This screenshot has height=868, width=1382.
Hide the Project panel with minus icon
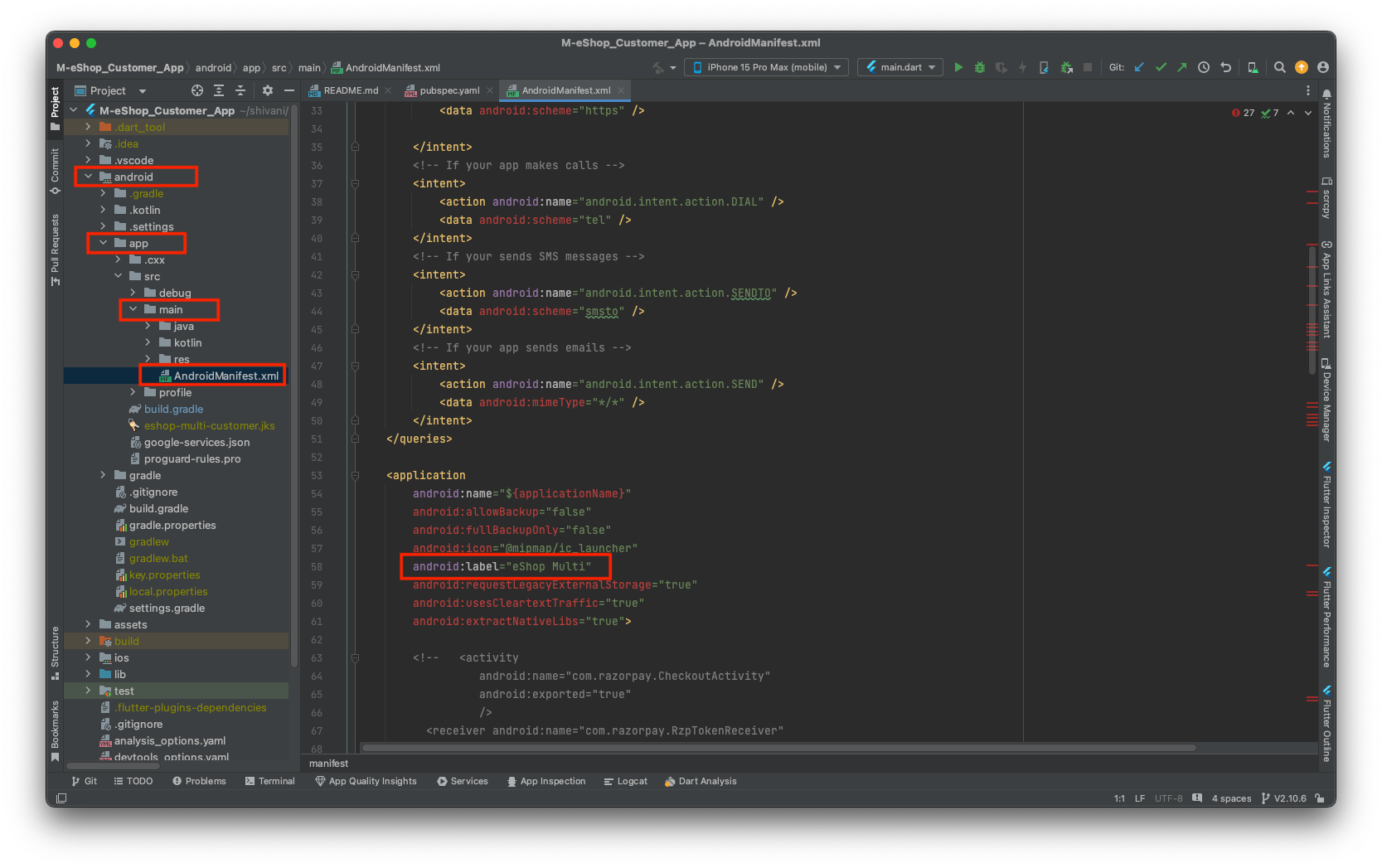pos(289,90)
